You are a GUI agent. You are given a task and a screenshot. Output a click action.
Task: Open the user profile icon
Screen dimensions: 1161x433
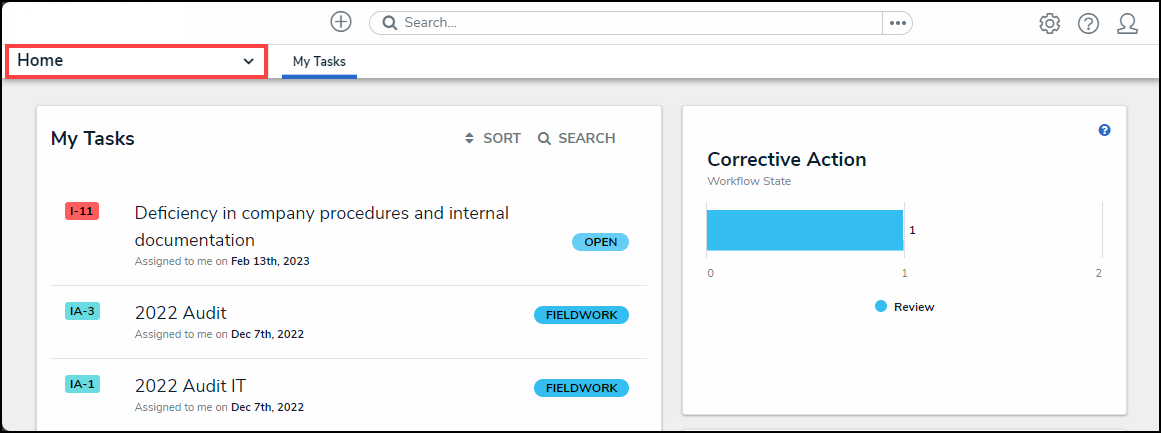pyautogui.click(x=1127, y=24)
